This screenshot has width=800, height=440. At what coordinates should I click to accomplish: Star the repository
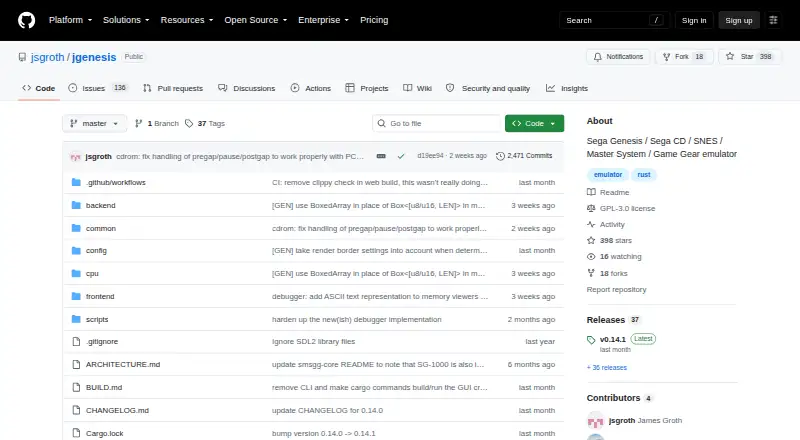coord(749,57)
